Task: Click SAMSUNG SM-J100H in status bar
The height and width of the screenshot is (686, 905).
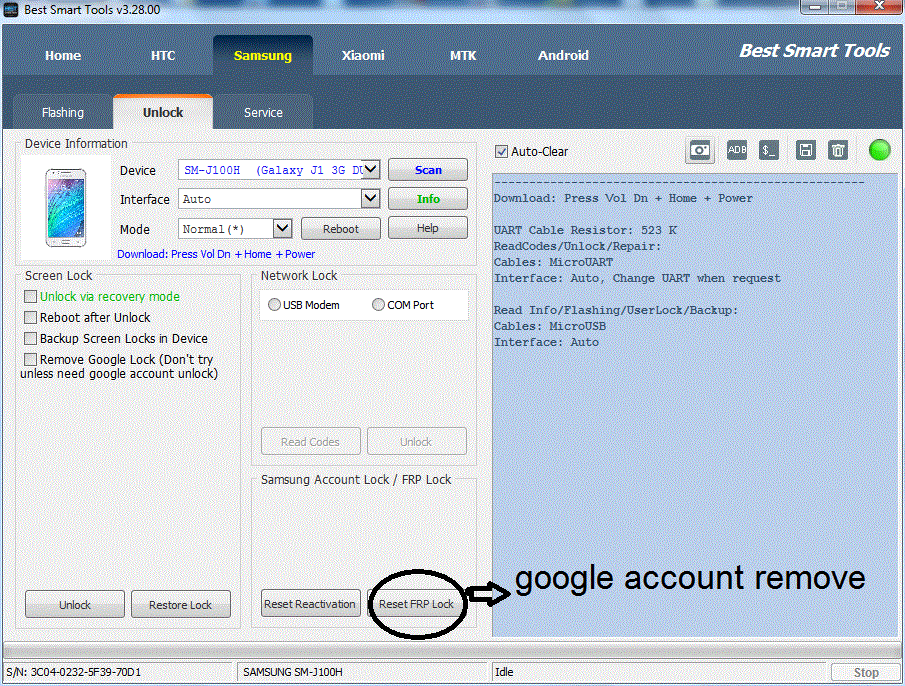Action: (293, 672)
